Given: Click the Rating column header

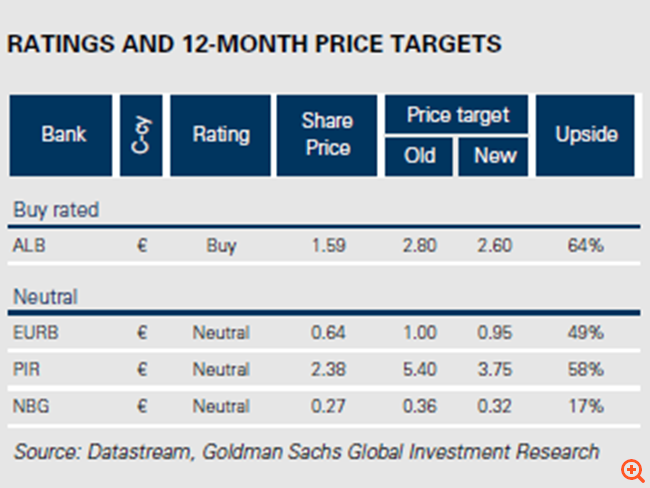Looking at the screenshot, I should 221,135.
